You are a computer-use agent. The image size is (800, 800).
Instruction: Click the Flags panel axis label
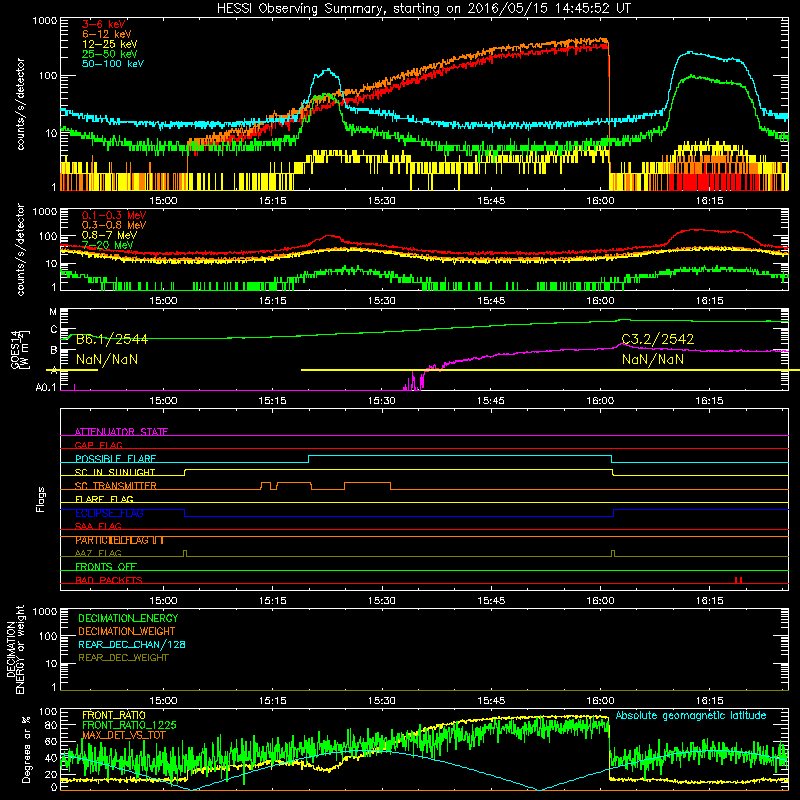41,499
